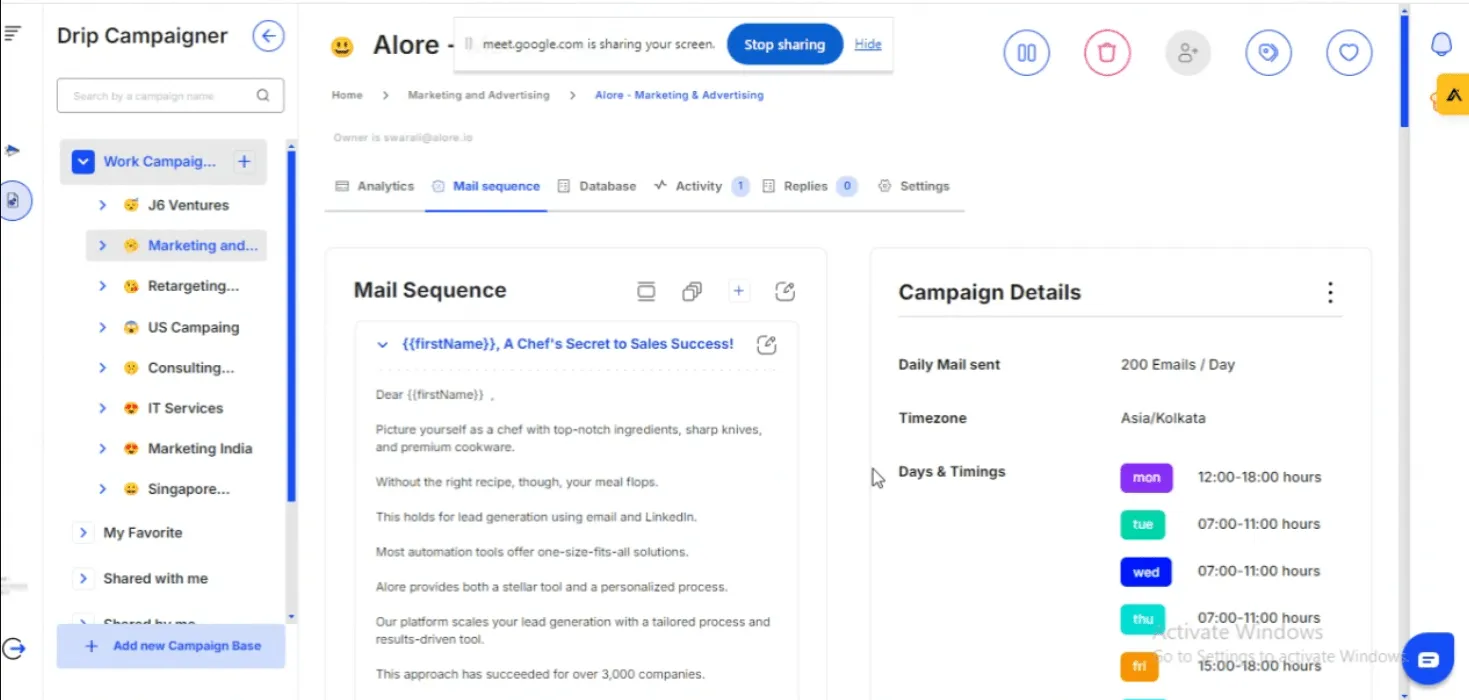Expand the My Favorite section
1469x700 pixels.
(84, 533)
